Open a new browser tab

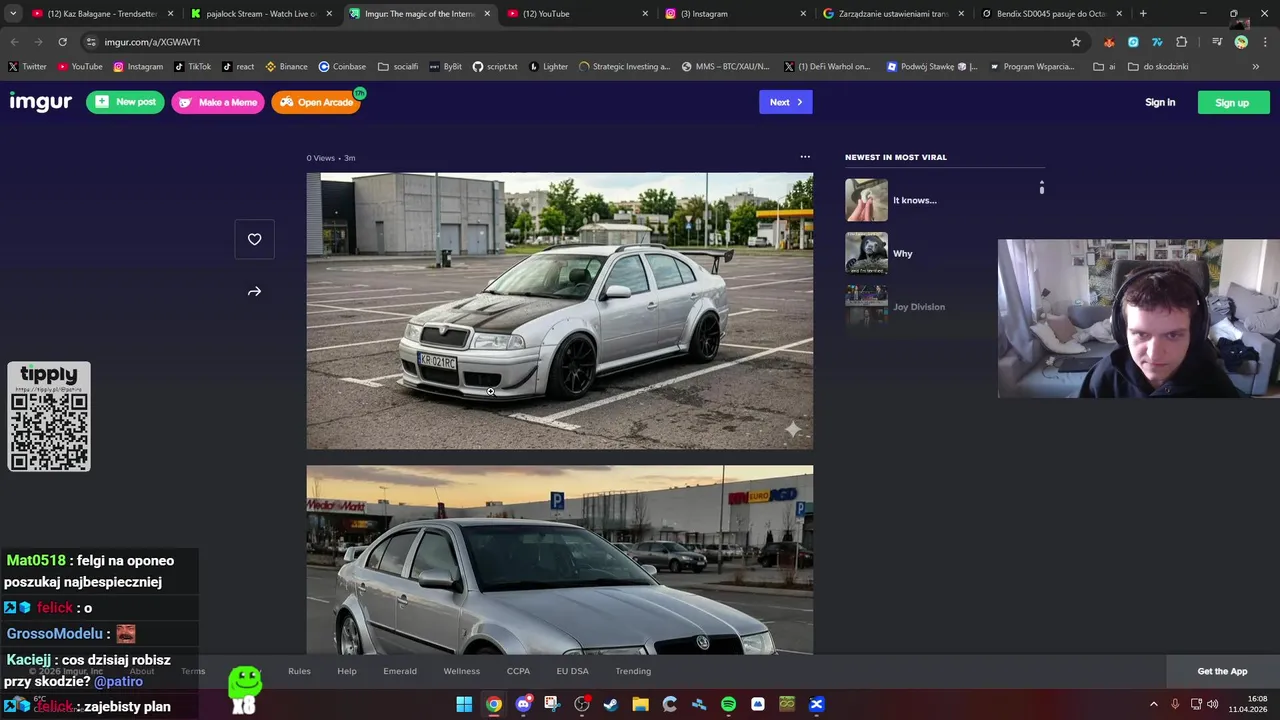(x=1143, y=14)
